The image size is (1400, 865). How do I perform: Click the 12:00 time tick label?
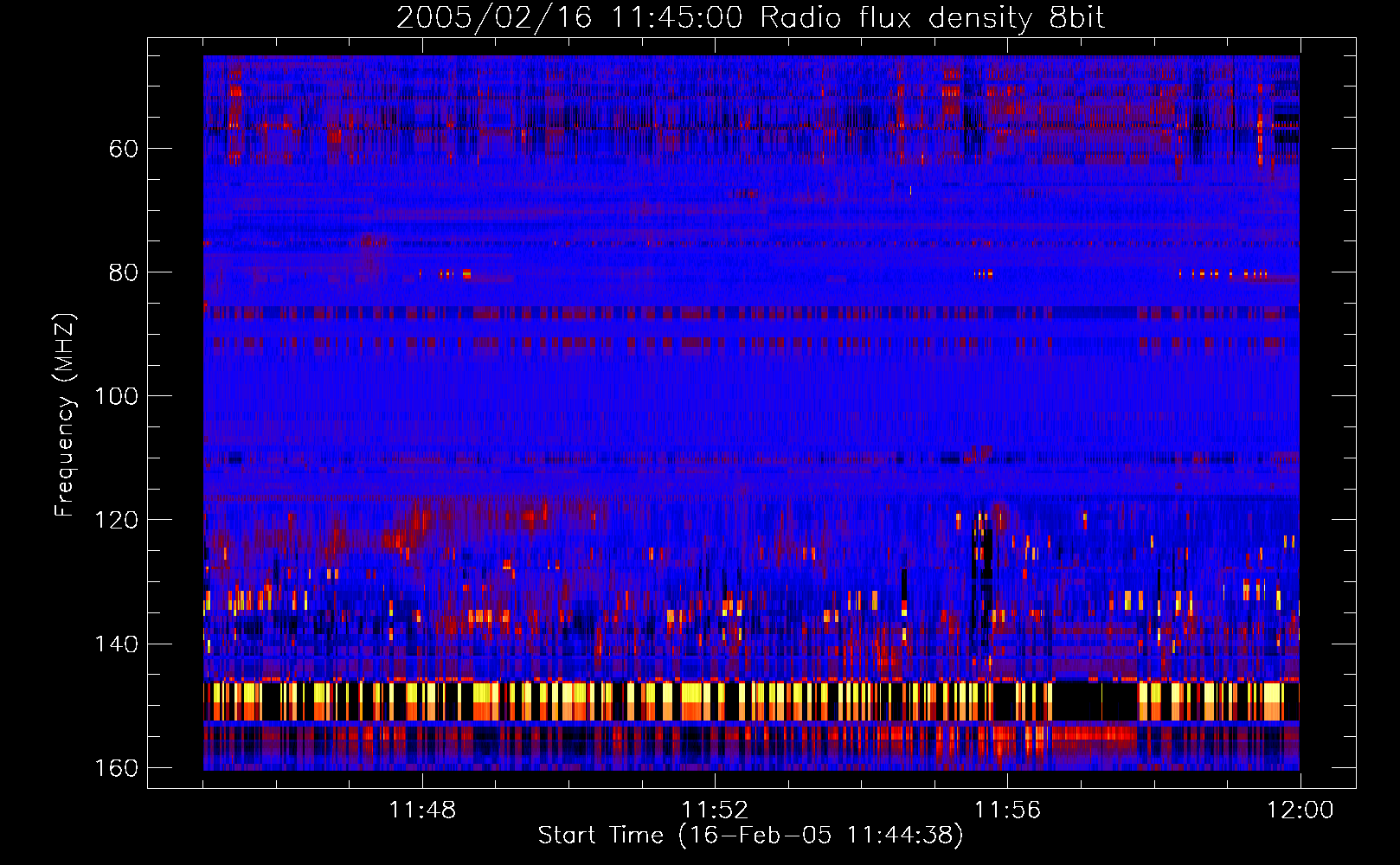click(1300, 811)
